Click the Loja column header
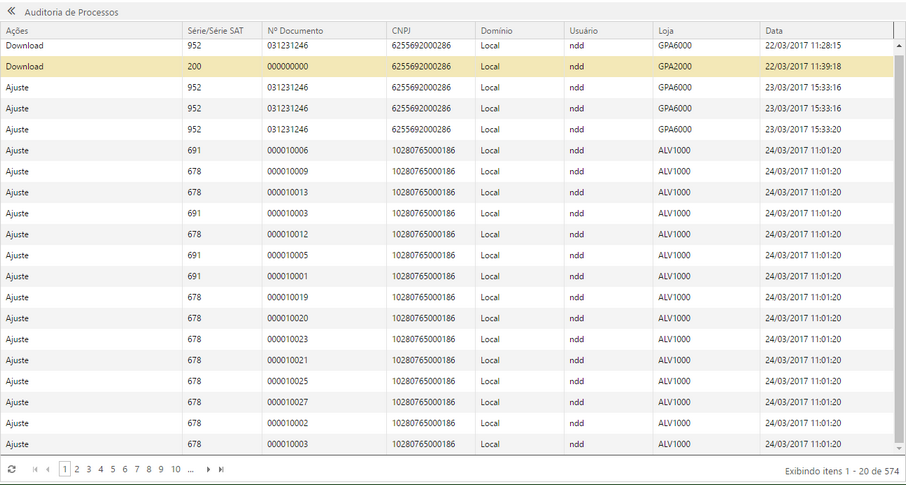 [x=666, y=31]
